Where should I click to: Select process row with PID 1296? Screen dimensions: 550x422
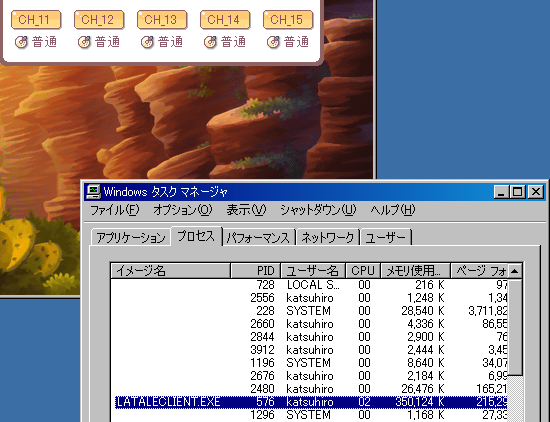(x=309, y=415)
